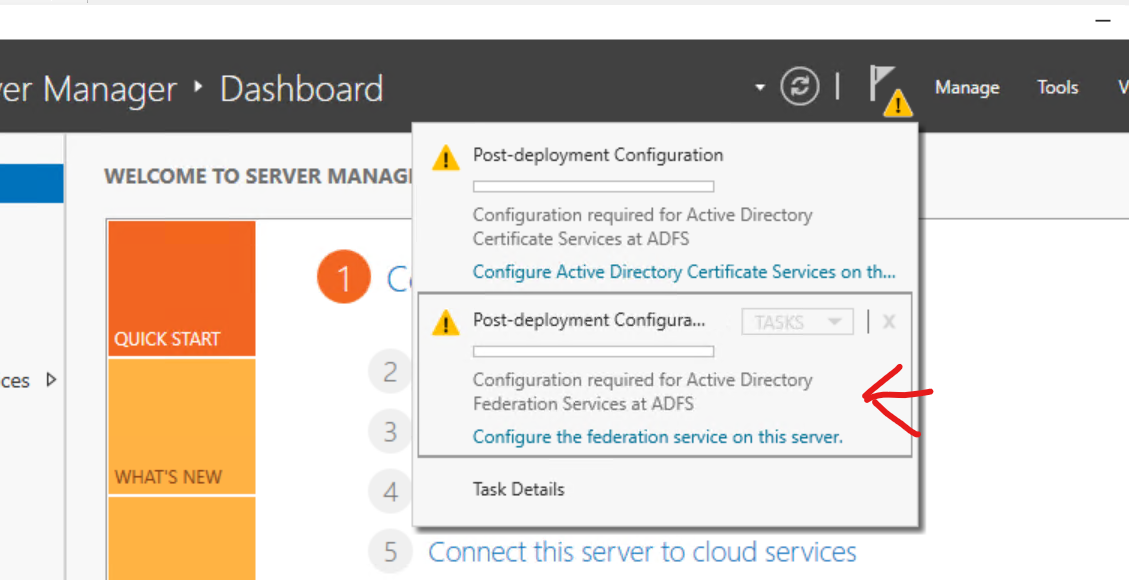
Task: Open Task Details
Action: pyautogui.click(x=518, y=489)
